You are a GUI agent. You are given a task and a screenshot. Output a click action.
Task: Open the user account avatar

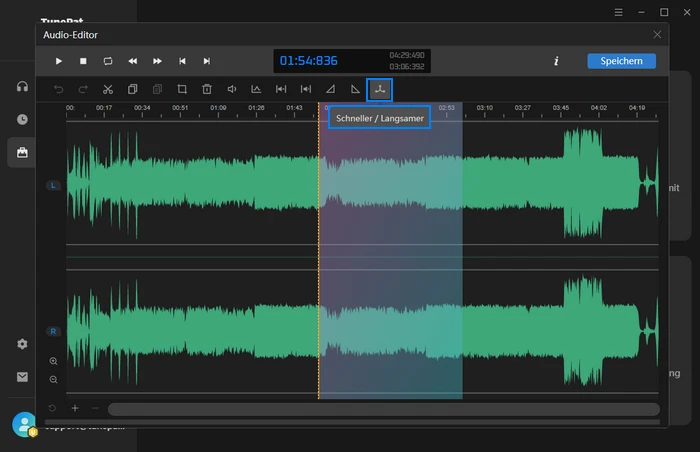tap(25, 424)
